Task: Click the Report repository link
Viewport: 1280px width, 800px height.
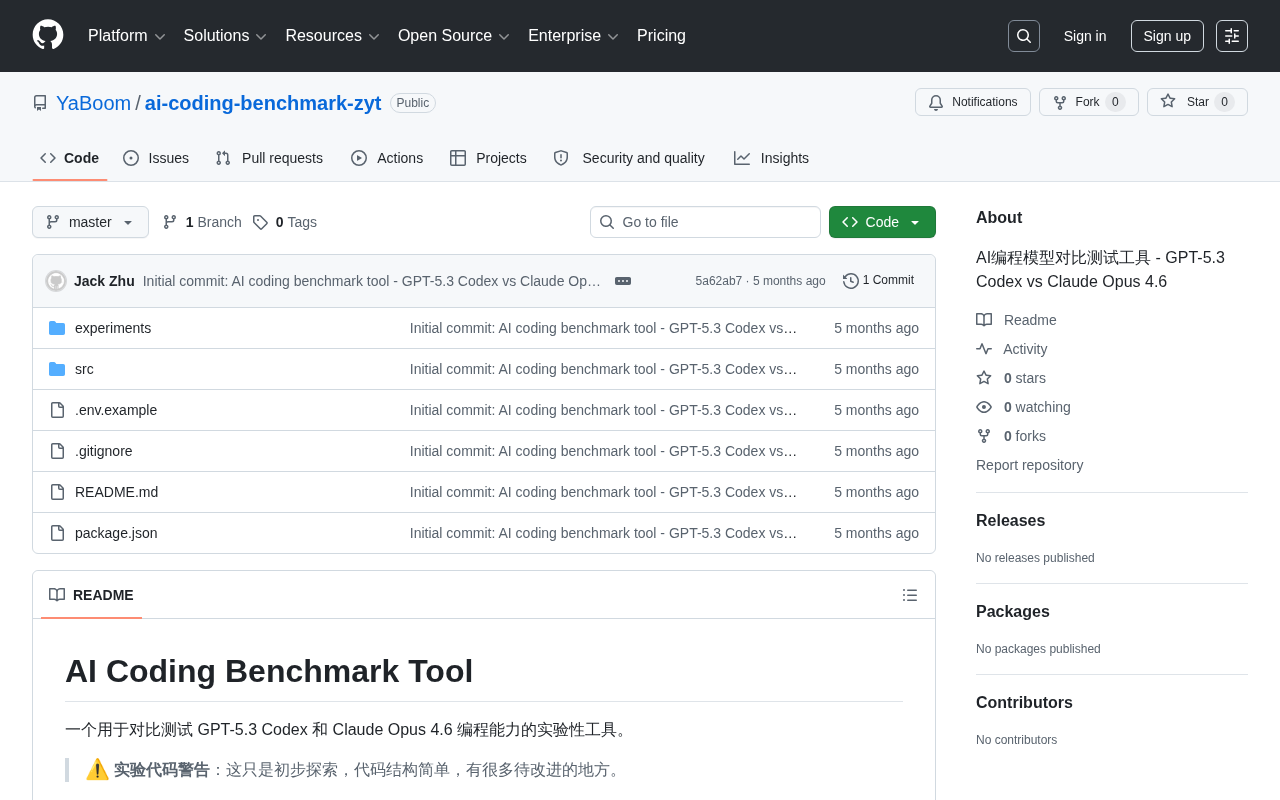Action: coord(1029,465)
